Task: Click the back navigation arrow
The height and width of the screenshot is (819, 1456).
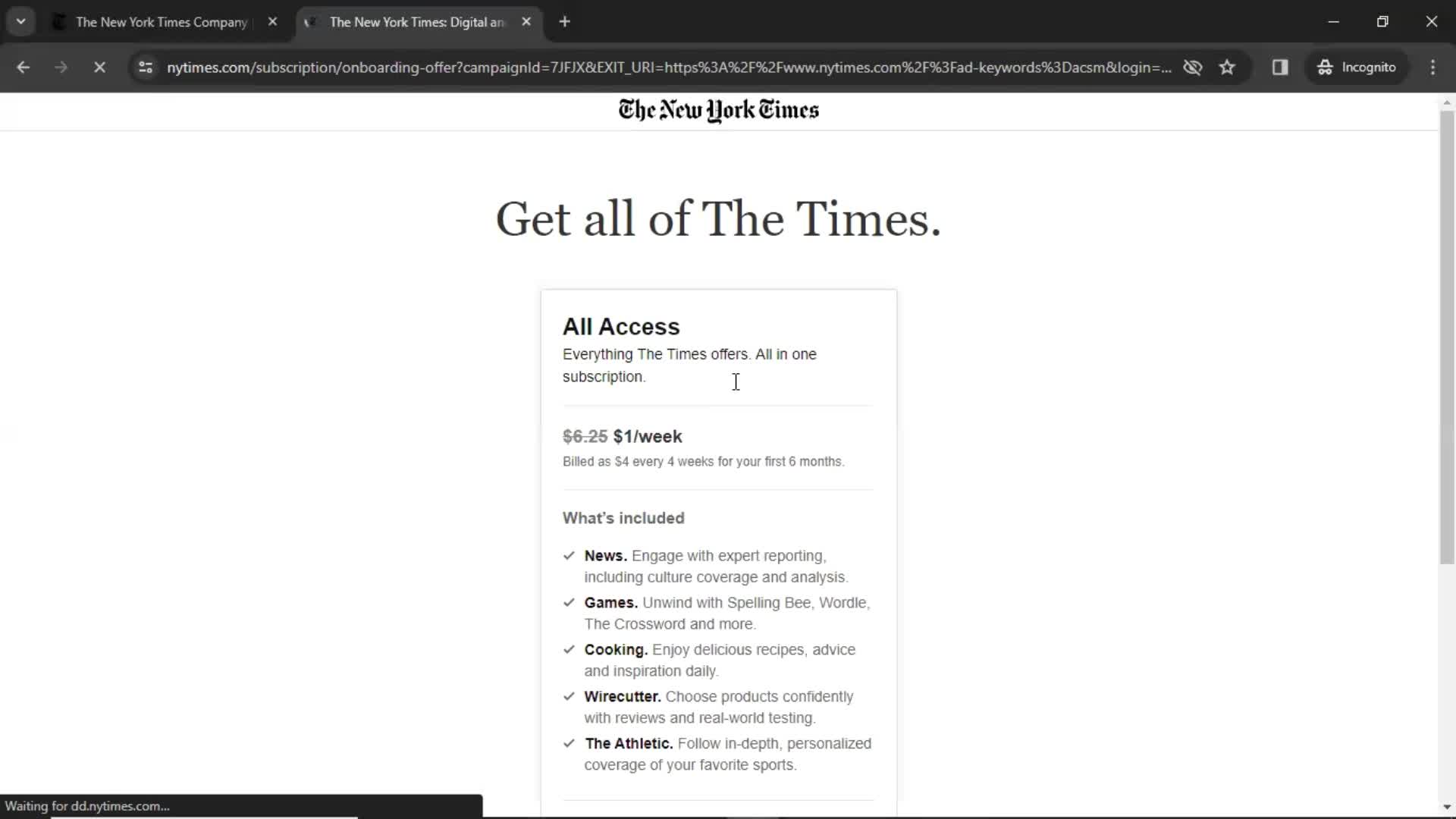Action: 22,67
